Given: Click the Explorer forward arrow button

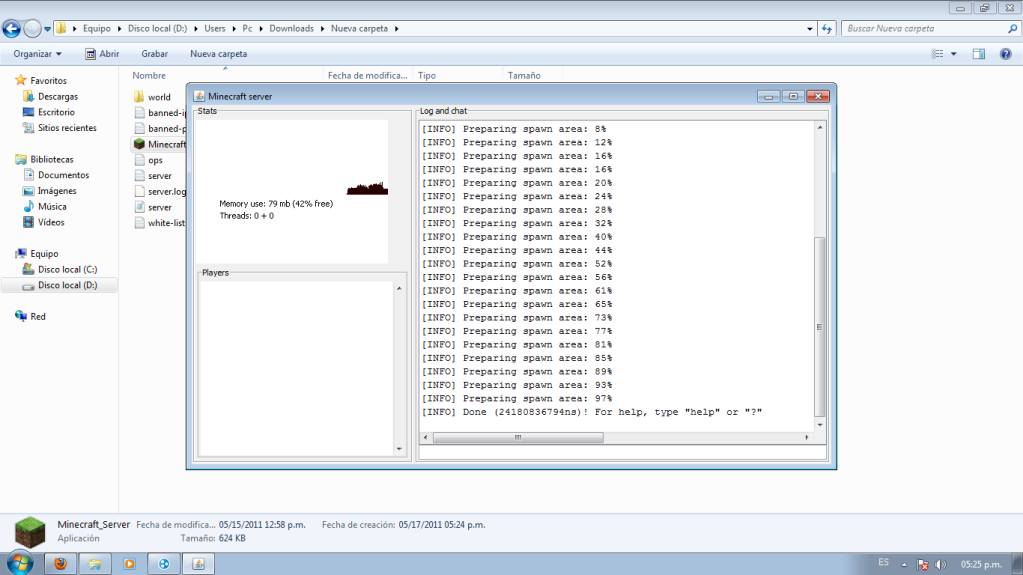Looking at the screenshot, I should [x=31, y=29].
